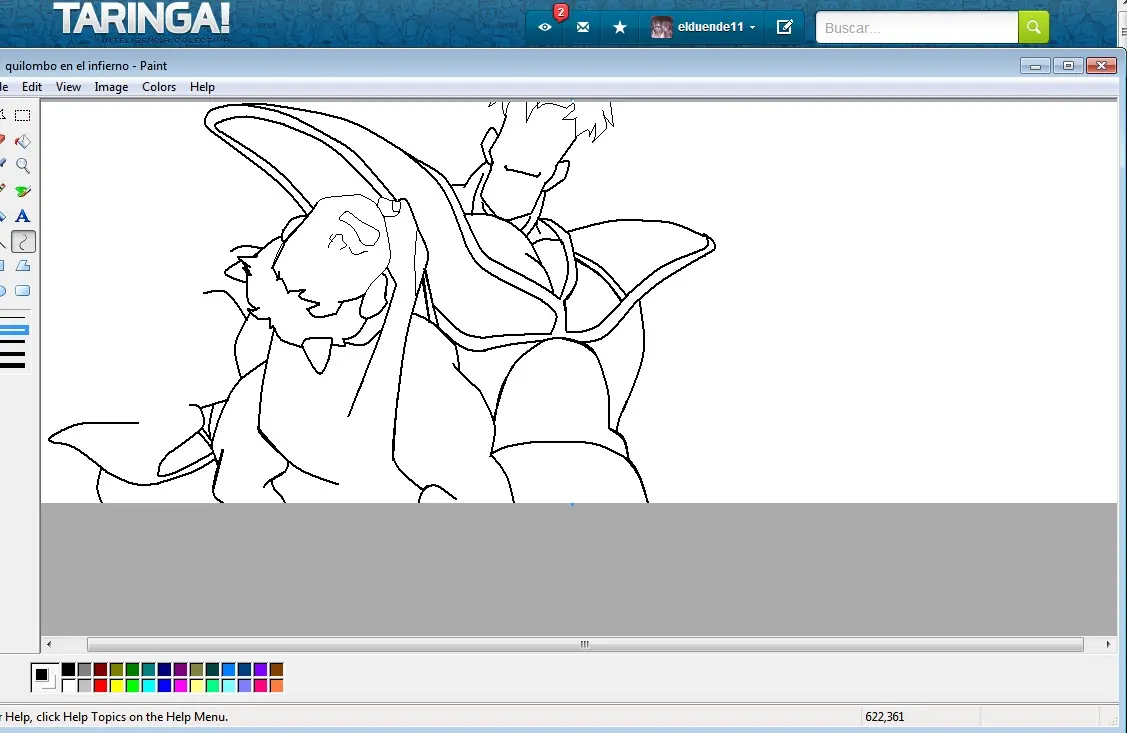This screenshot has height=733, width=1127.
Task: Select the Polygon tool
Action: 23,266
